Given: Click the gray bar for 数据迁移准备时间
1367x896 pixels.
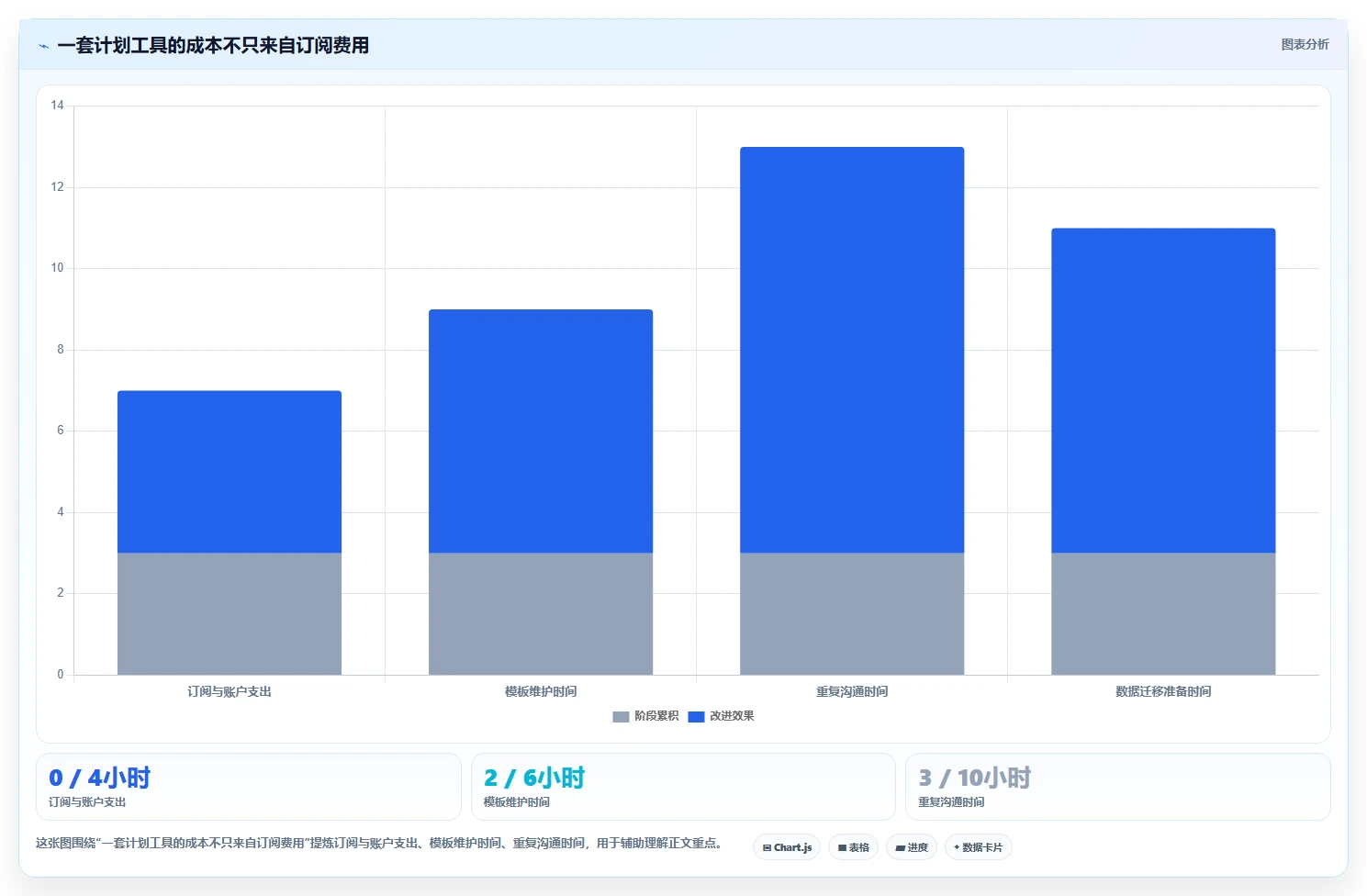Looking at the screenshot, I should point(1163,613).
